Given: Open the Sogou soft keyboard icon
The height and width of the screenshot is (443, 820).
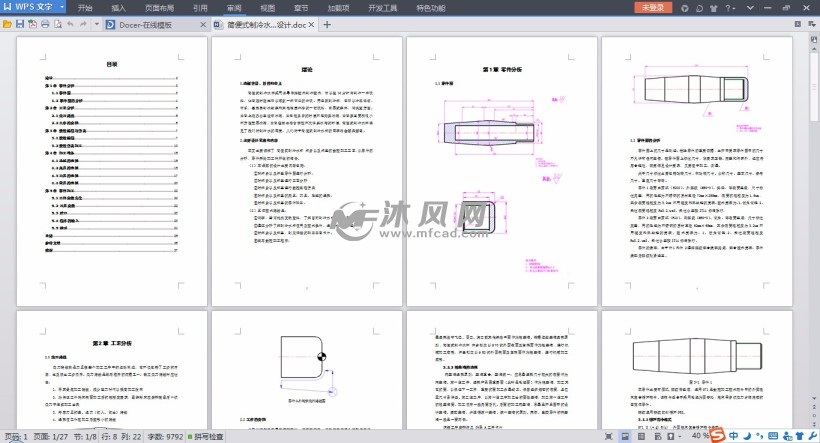Looking at the screenshot, I should (773, 435).
